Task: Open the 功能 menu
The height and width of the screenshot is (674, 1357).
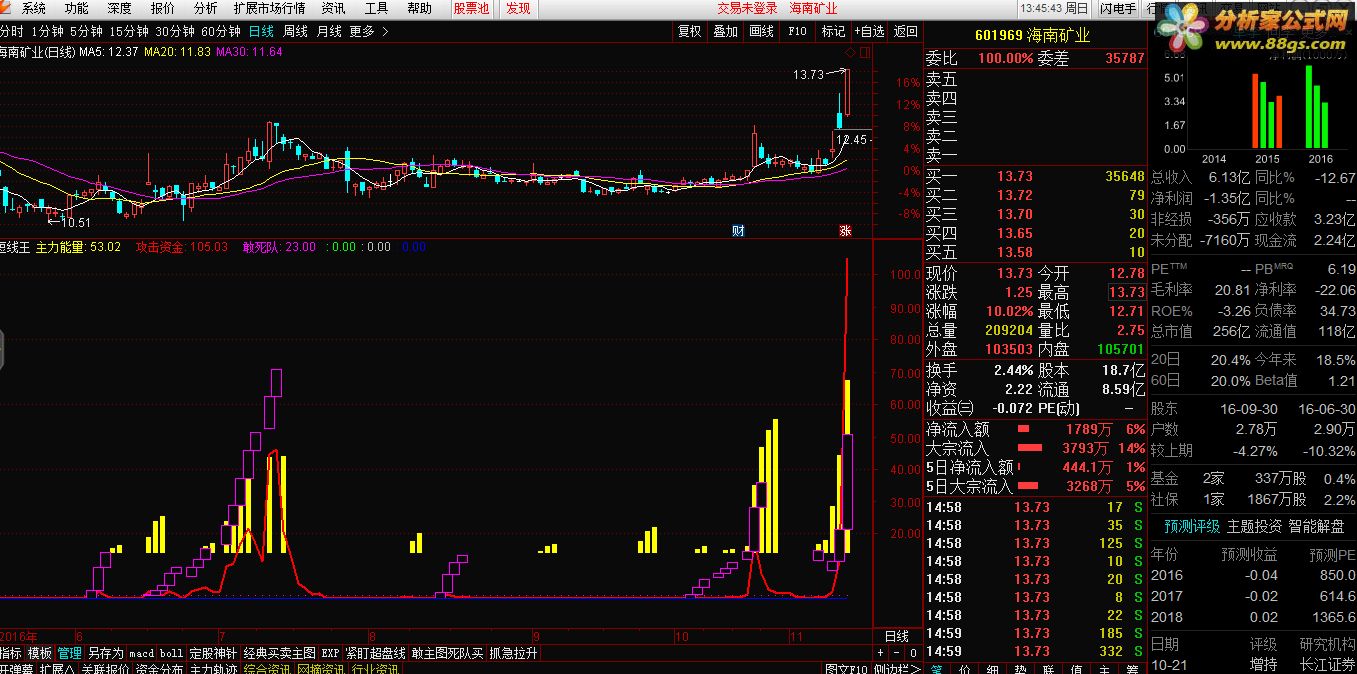Action: (x=77, y=8)
